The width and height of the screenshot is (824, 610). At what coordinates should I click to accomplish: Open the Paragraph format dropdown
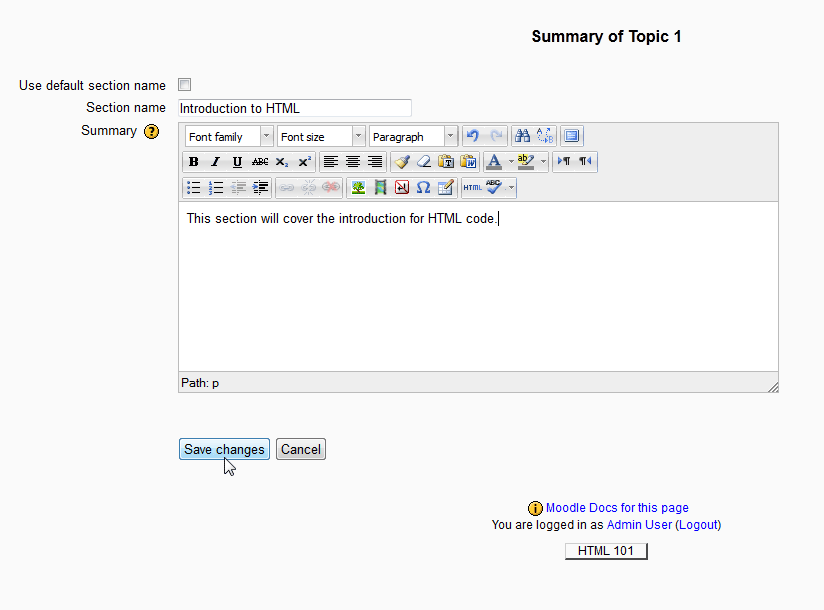point(412,137)
